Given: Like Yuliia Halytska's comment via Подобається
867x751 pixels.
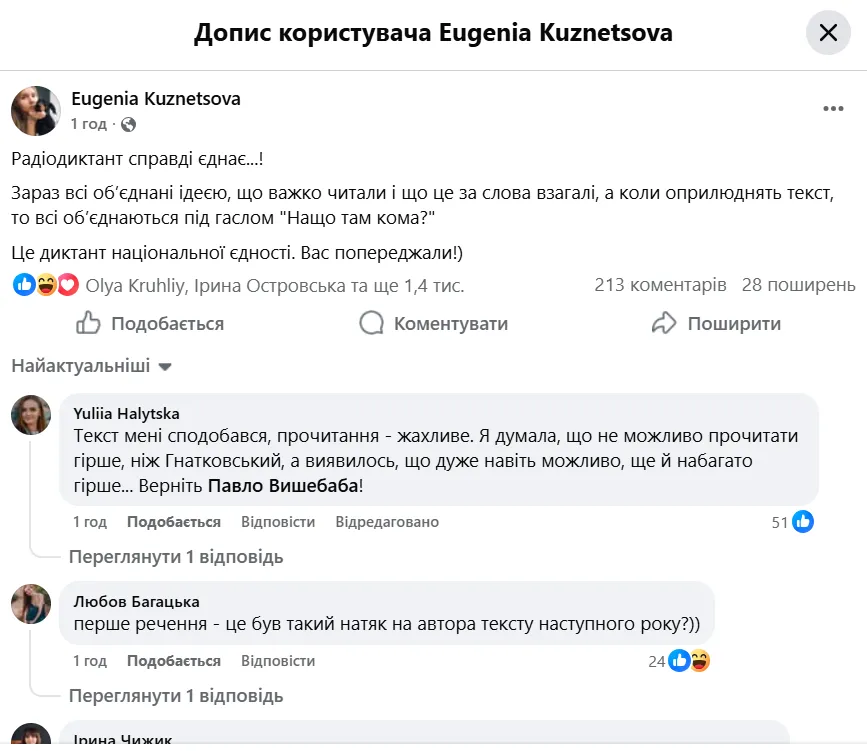Looking at the screenshot, I should pos(174,522).
